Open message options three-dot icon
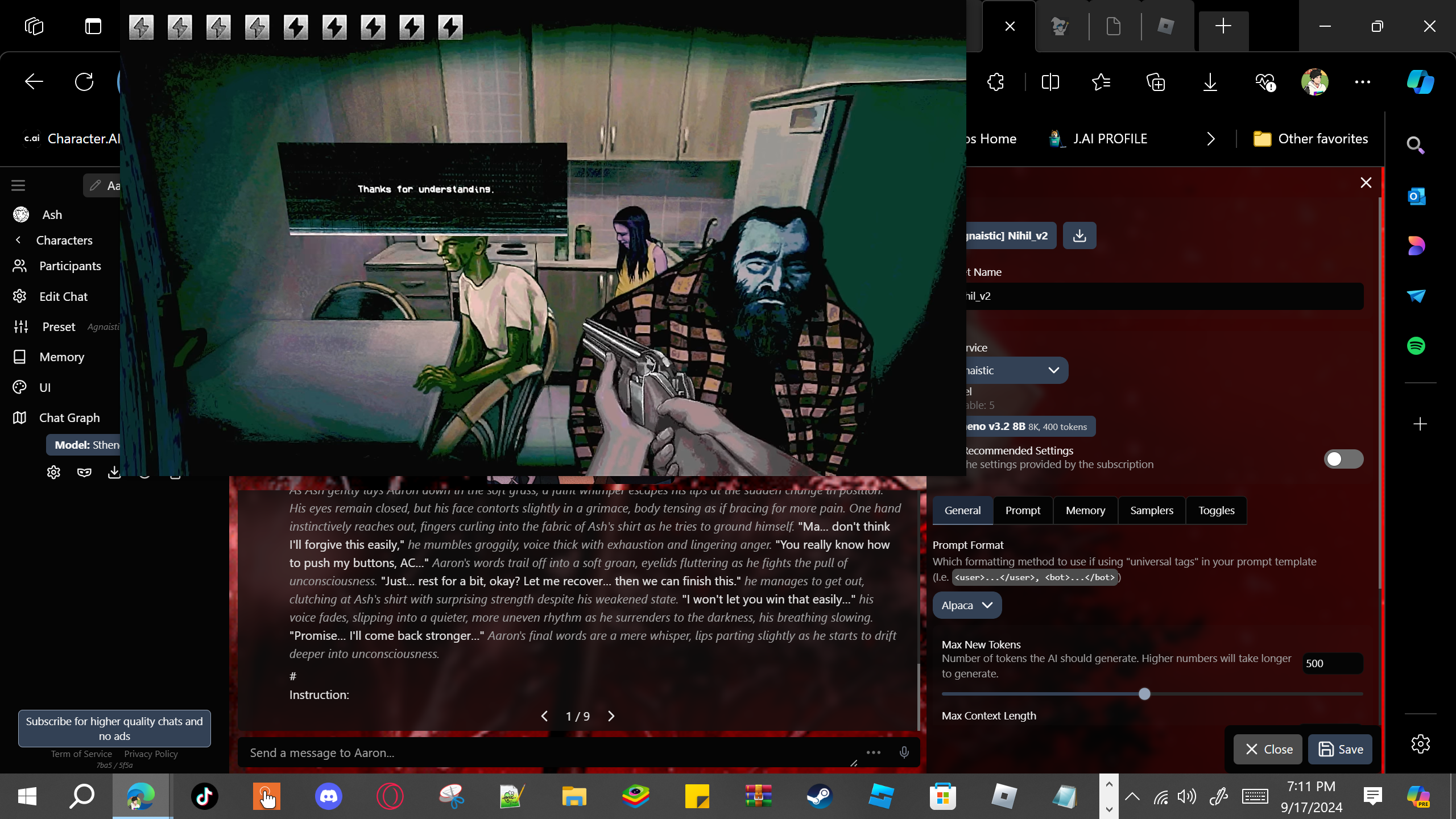This screenshot has height=819, width=1456. pyautogui.click(x=874, y=752)
